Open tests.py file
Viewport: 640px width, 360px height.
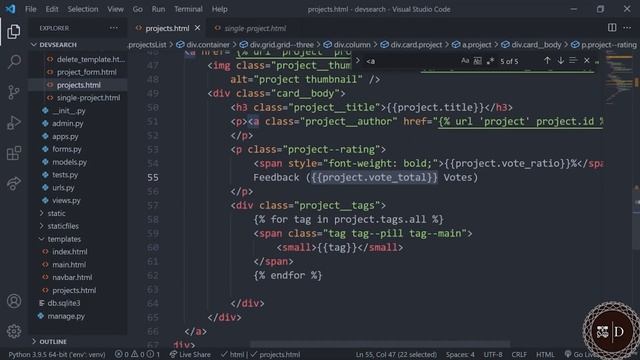coord(65,175)
